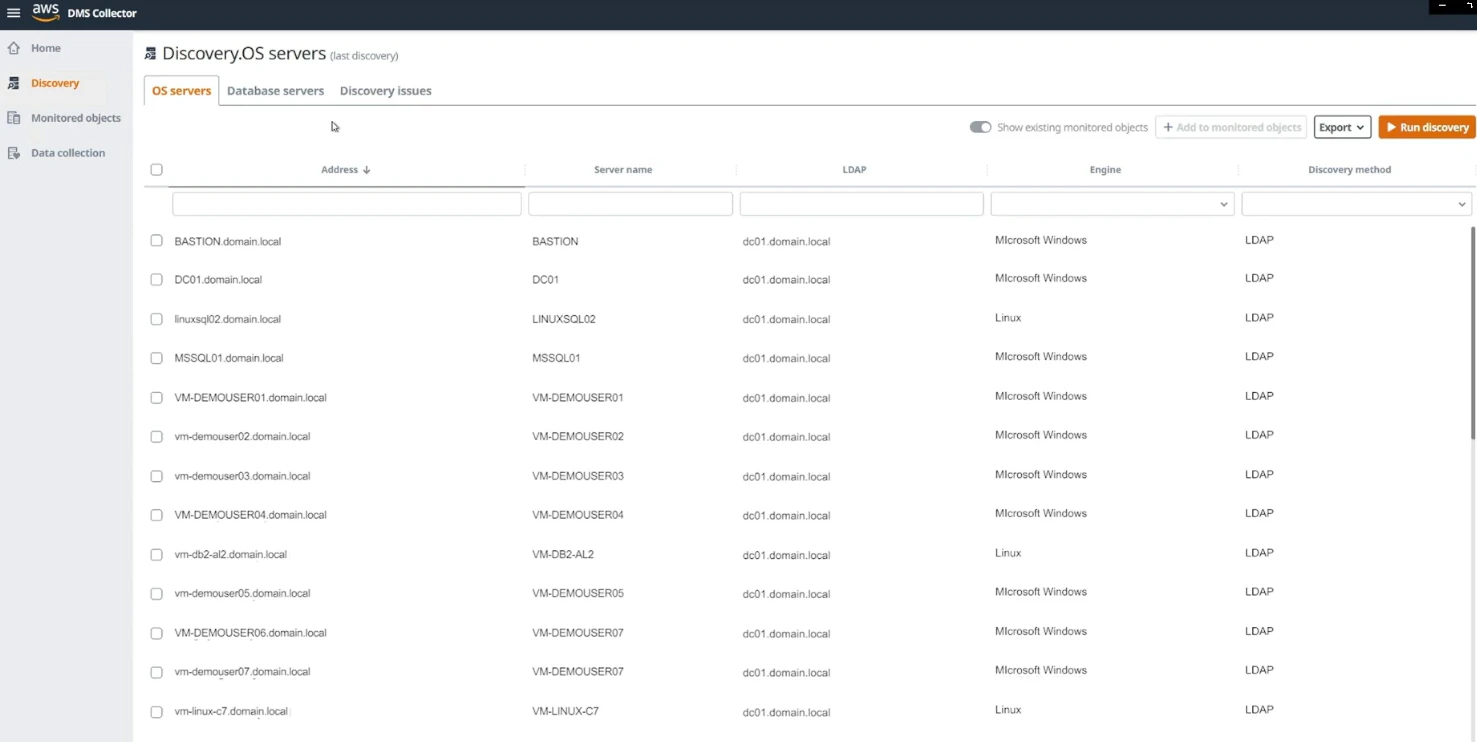
Task: Click the Linux engine cell for VM-LINUX-C7
Action: click(x=1008, y=710)
